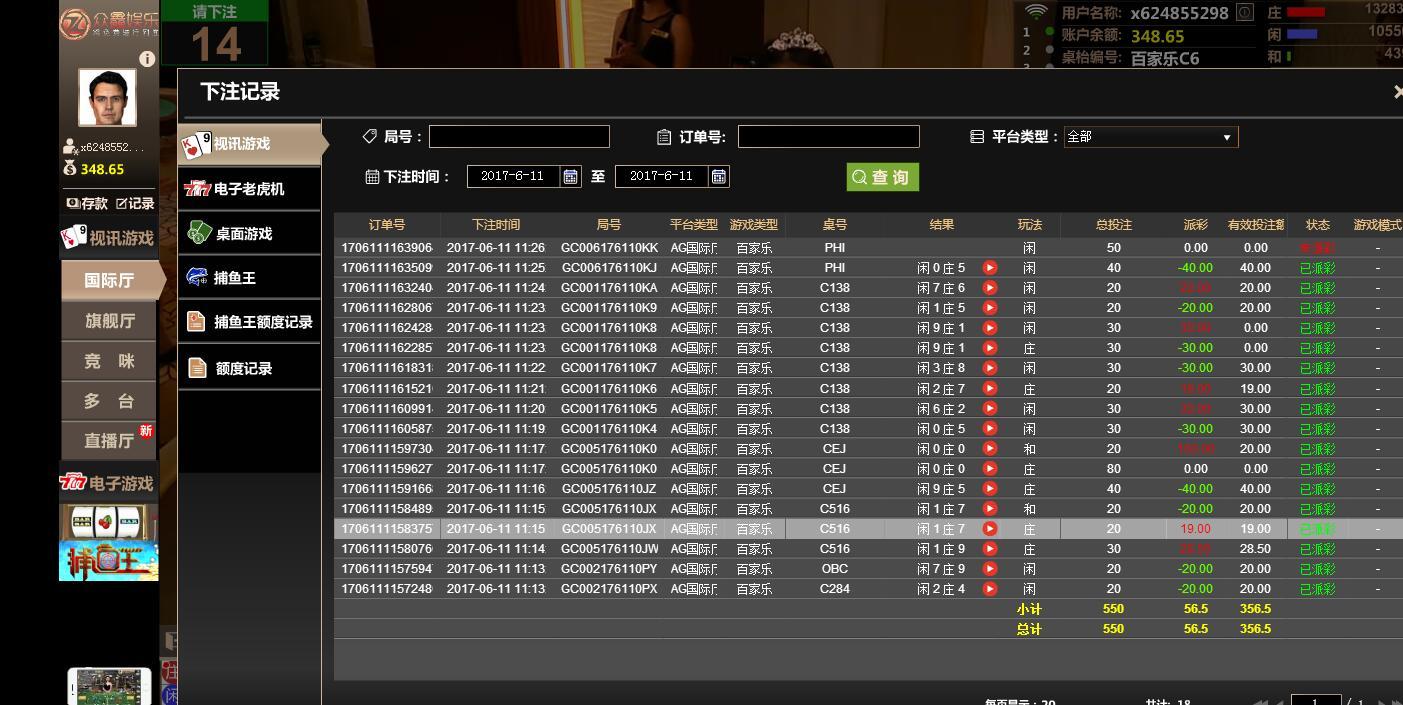Select 国际厅 hall in left sidebar

coord(109,281)
